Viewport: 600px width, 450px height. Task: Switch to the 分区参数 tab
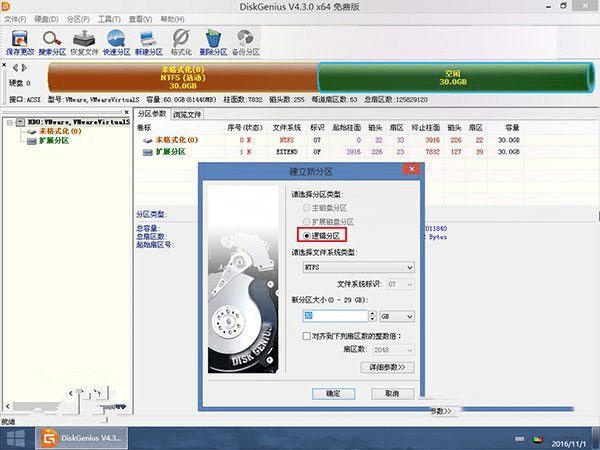pos(152,114)
